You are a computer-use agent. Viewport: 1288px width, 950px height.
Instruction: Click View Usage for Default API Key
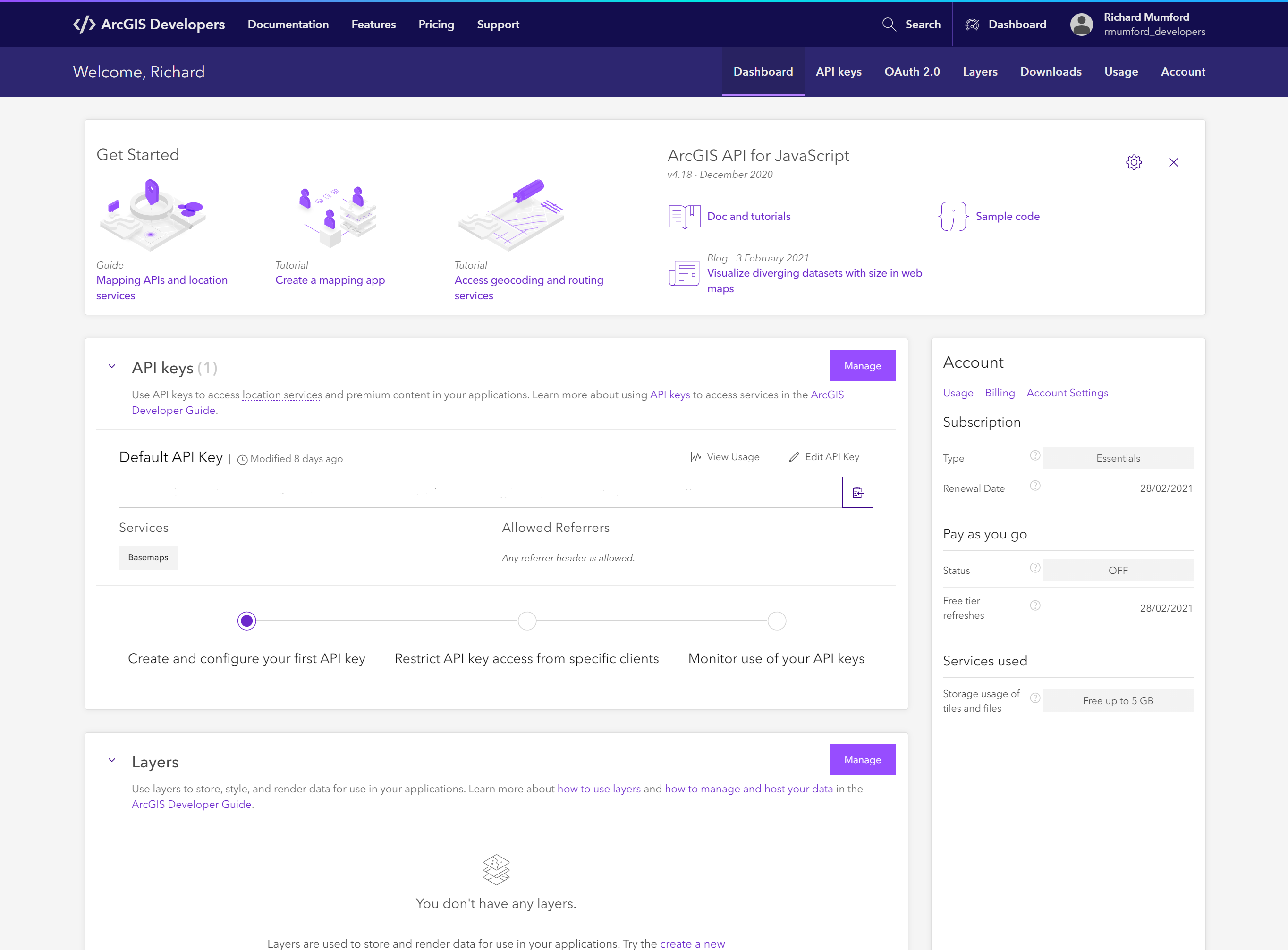coord(733,457)
